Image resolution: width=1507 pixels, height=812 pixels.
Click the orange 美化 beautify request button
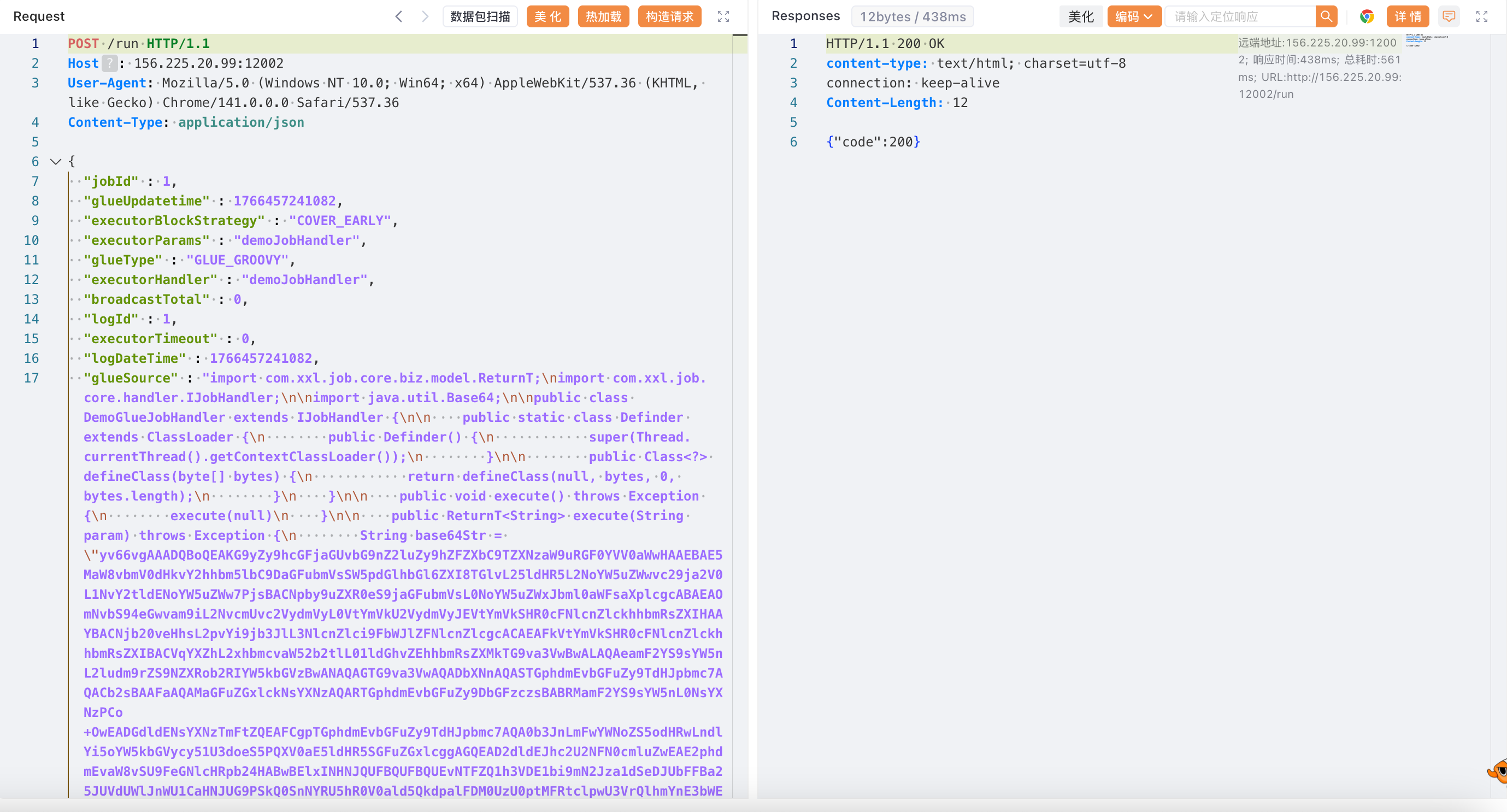[548, 16]
